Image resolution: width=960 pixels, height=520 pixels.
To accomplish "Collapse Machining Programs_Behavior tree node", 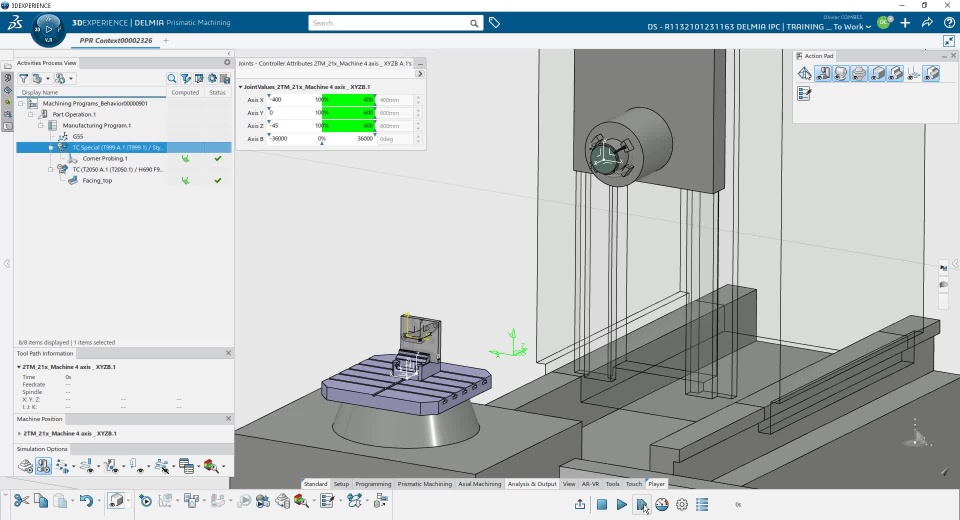I will point(21,104).
